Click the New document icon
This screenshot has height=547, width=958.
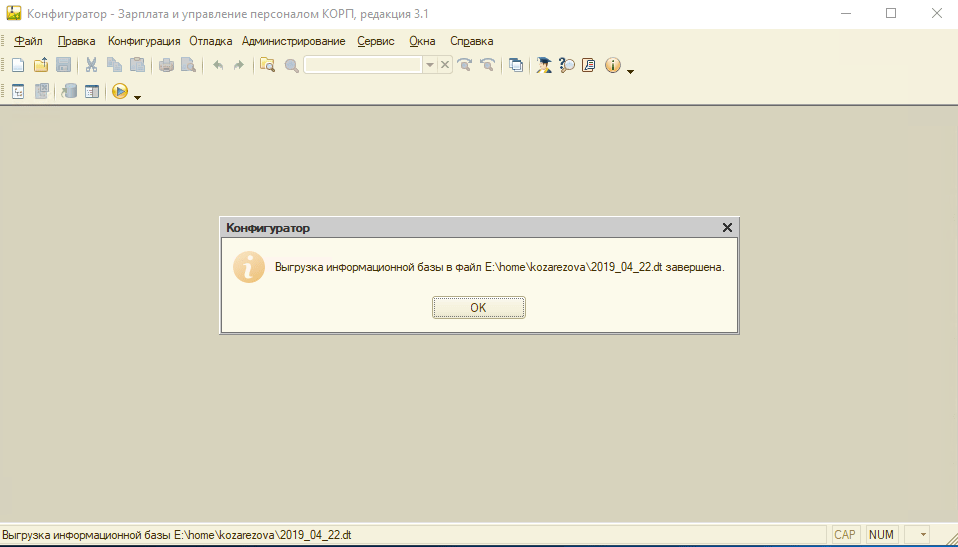[18, 65]
